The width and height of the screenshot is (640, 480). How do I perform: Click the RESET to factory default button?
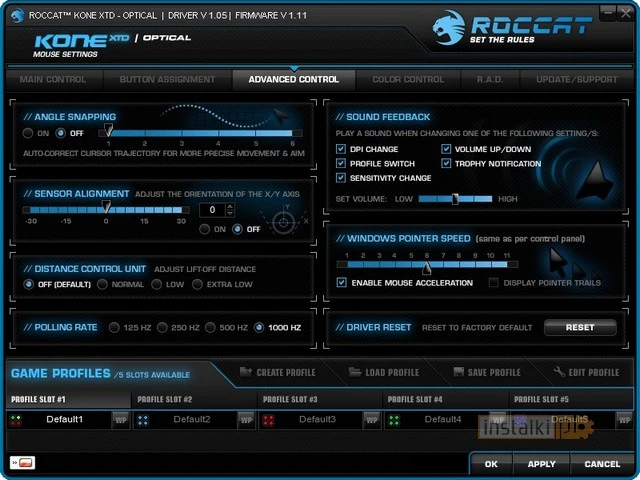point(580,327)
